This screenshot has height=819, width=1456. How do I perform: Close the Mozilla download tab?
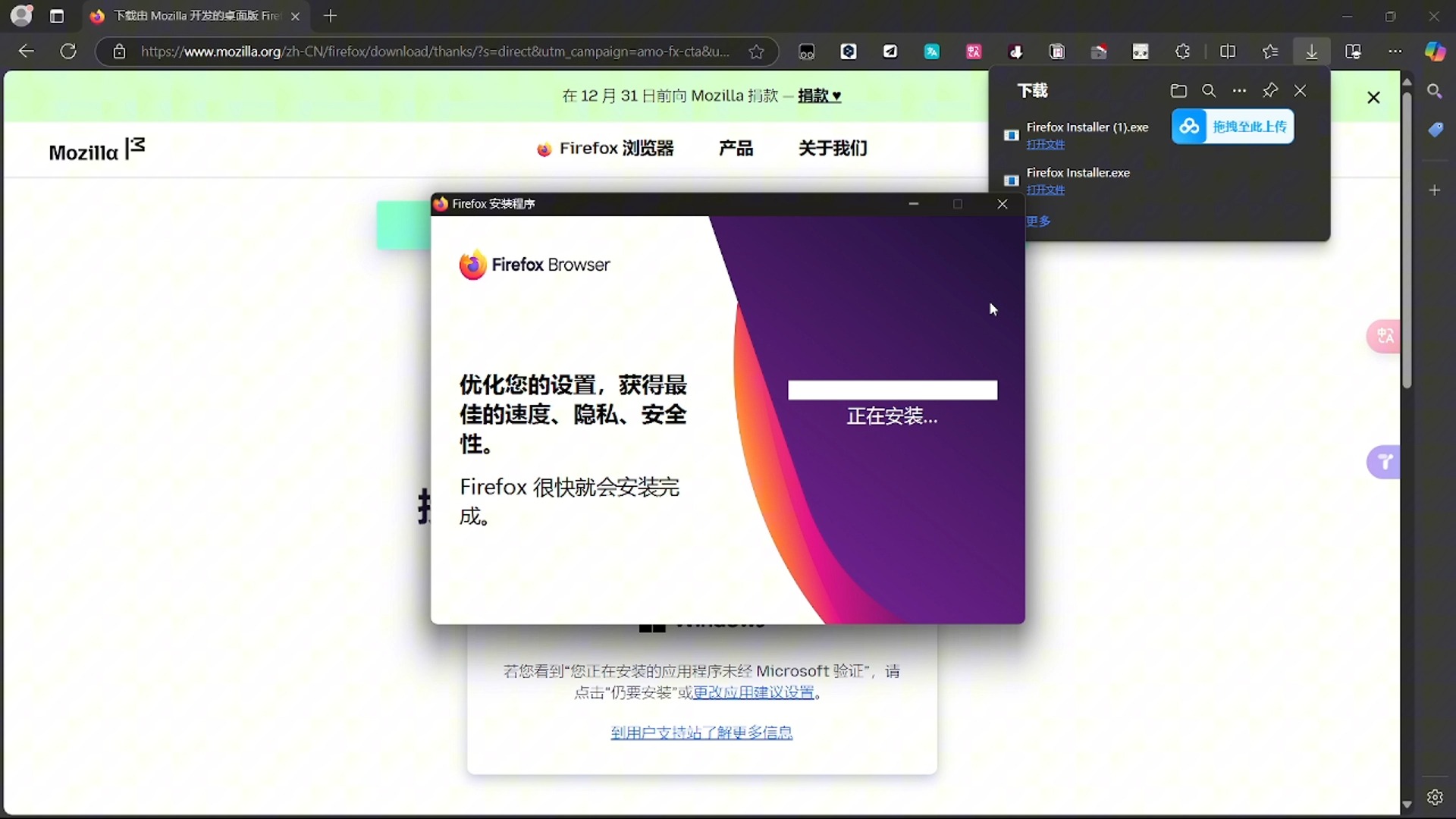(x=296, y=16)
